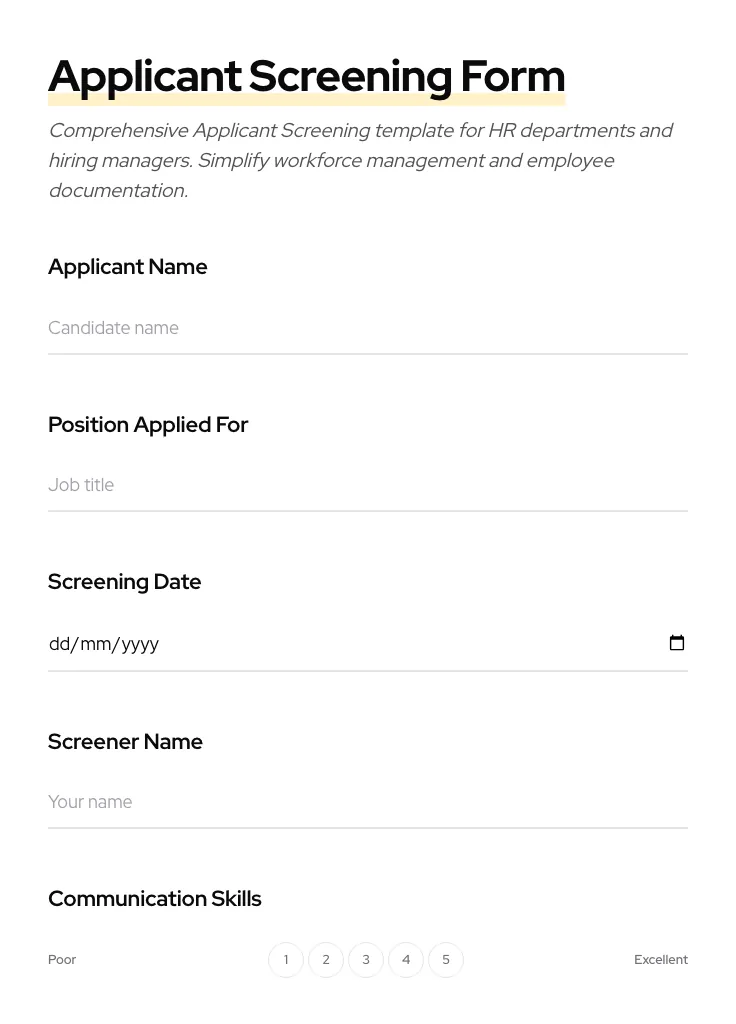
Task: Click the Position Applied For label
Action: coord(148,424)
